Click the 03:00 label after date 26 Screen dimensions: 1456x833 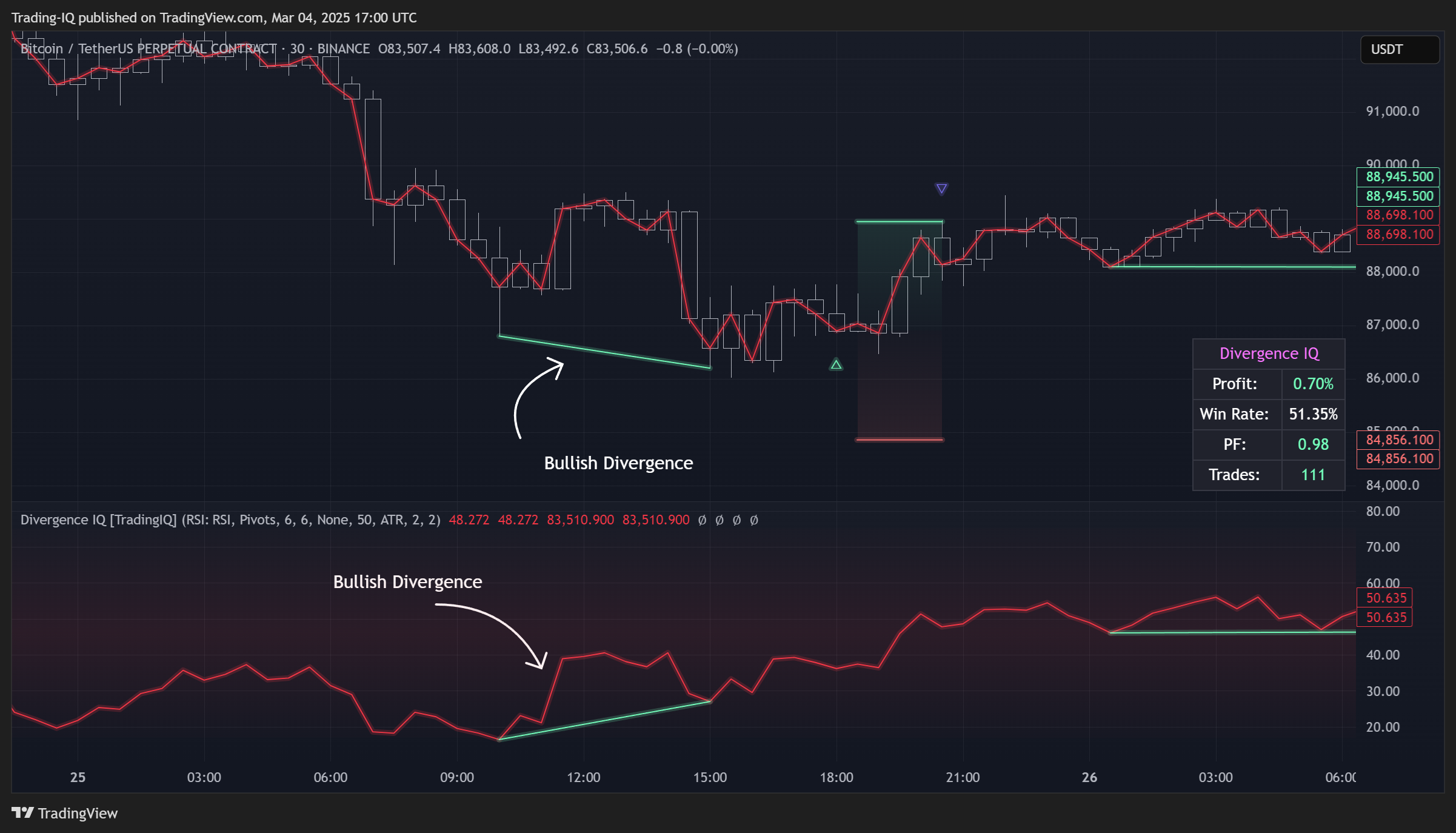pos(1215,777)
